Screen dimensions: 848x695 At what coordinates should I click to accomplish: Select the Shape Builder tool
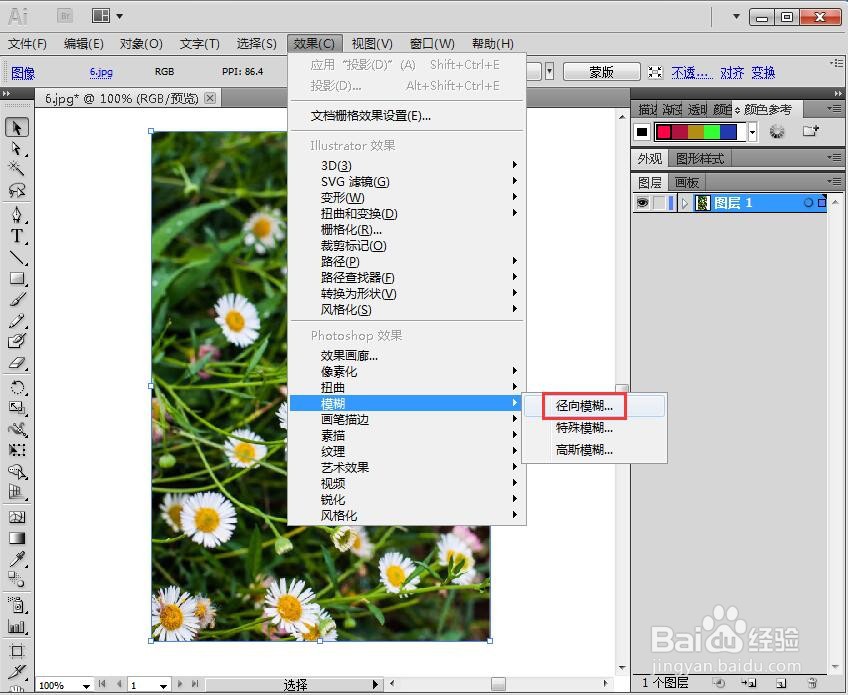(17, 472)
